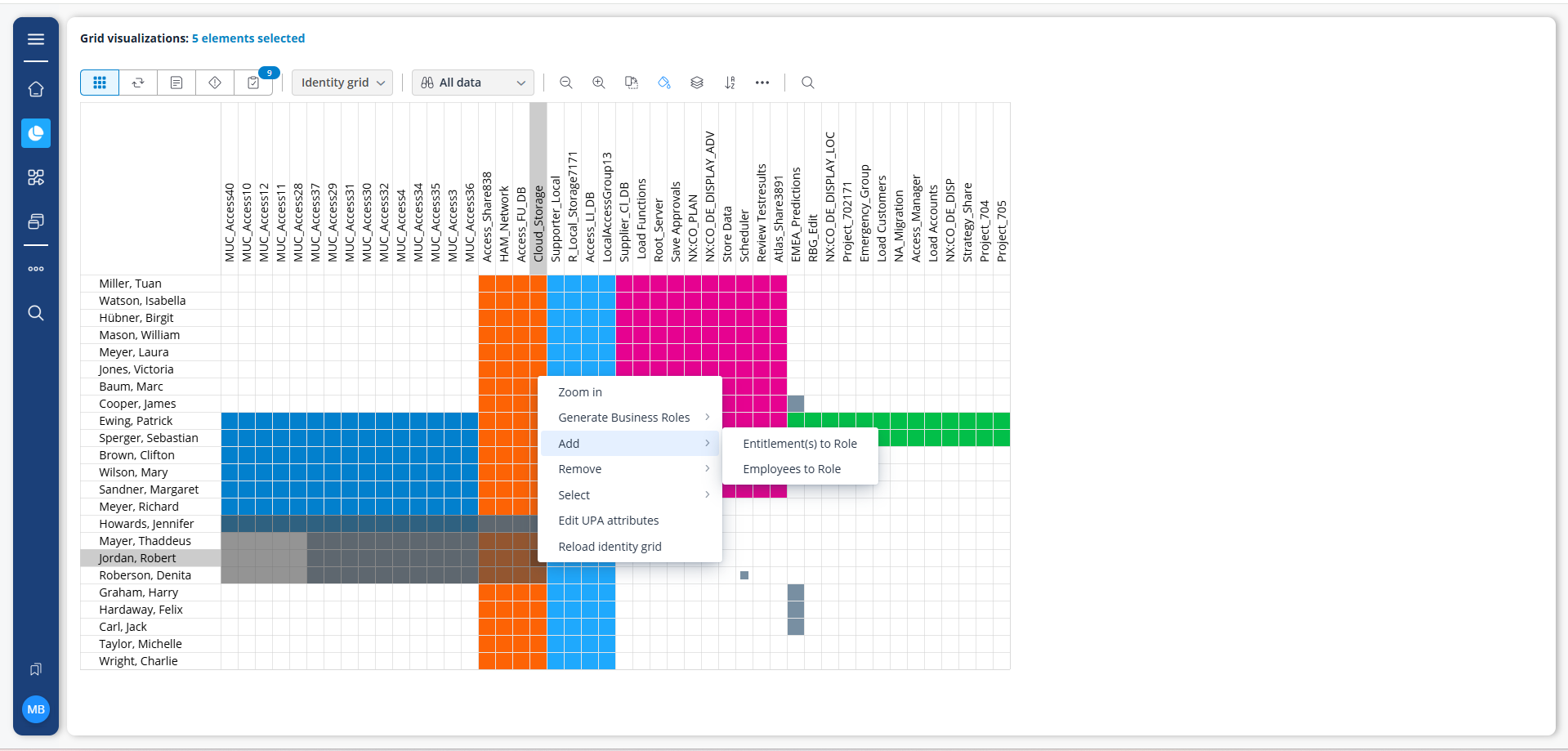
Task: Expand the All data filter dropdown
Action: click(x=472, y=83)
